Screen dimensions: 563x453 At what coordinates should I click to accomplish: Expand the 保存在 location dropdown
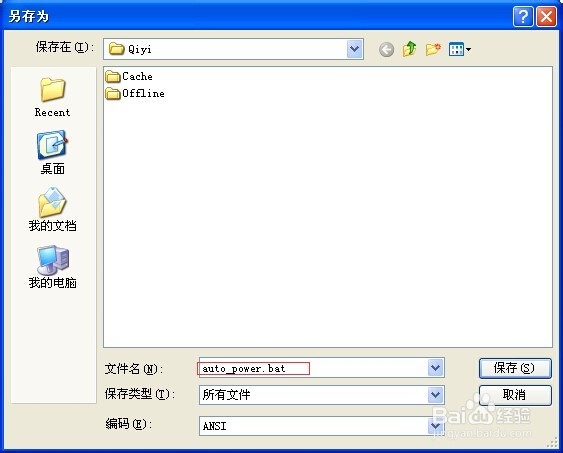(355, 49)
